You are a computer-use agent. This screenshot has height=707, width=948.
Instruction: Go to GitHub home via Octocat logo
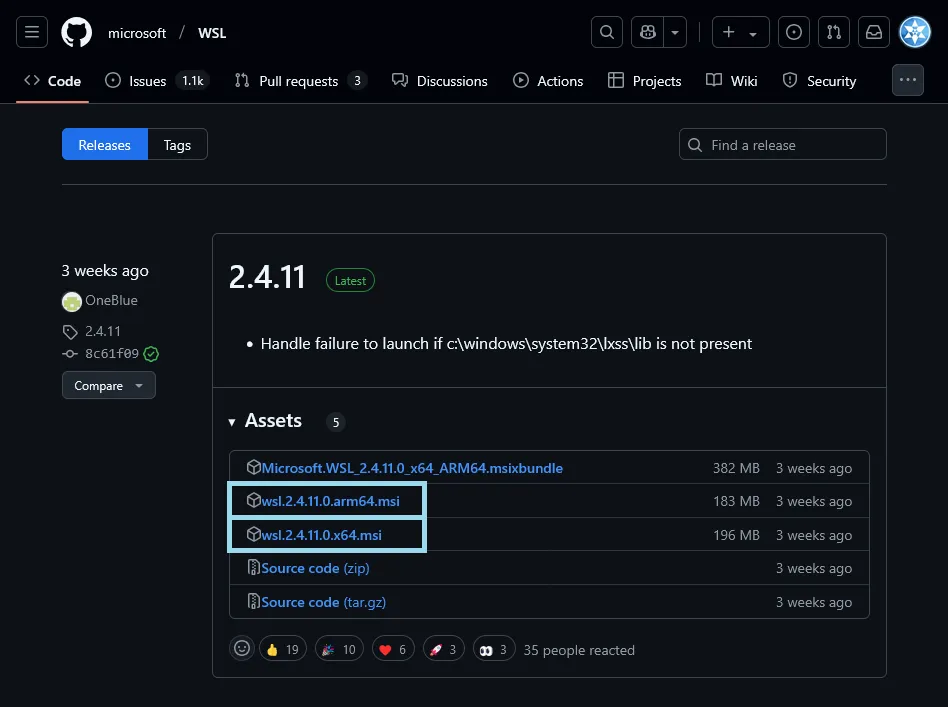pyautogui.click(x=77, y=32)
